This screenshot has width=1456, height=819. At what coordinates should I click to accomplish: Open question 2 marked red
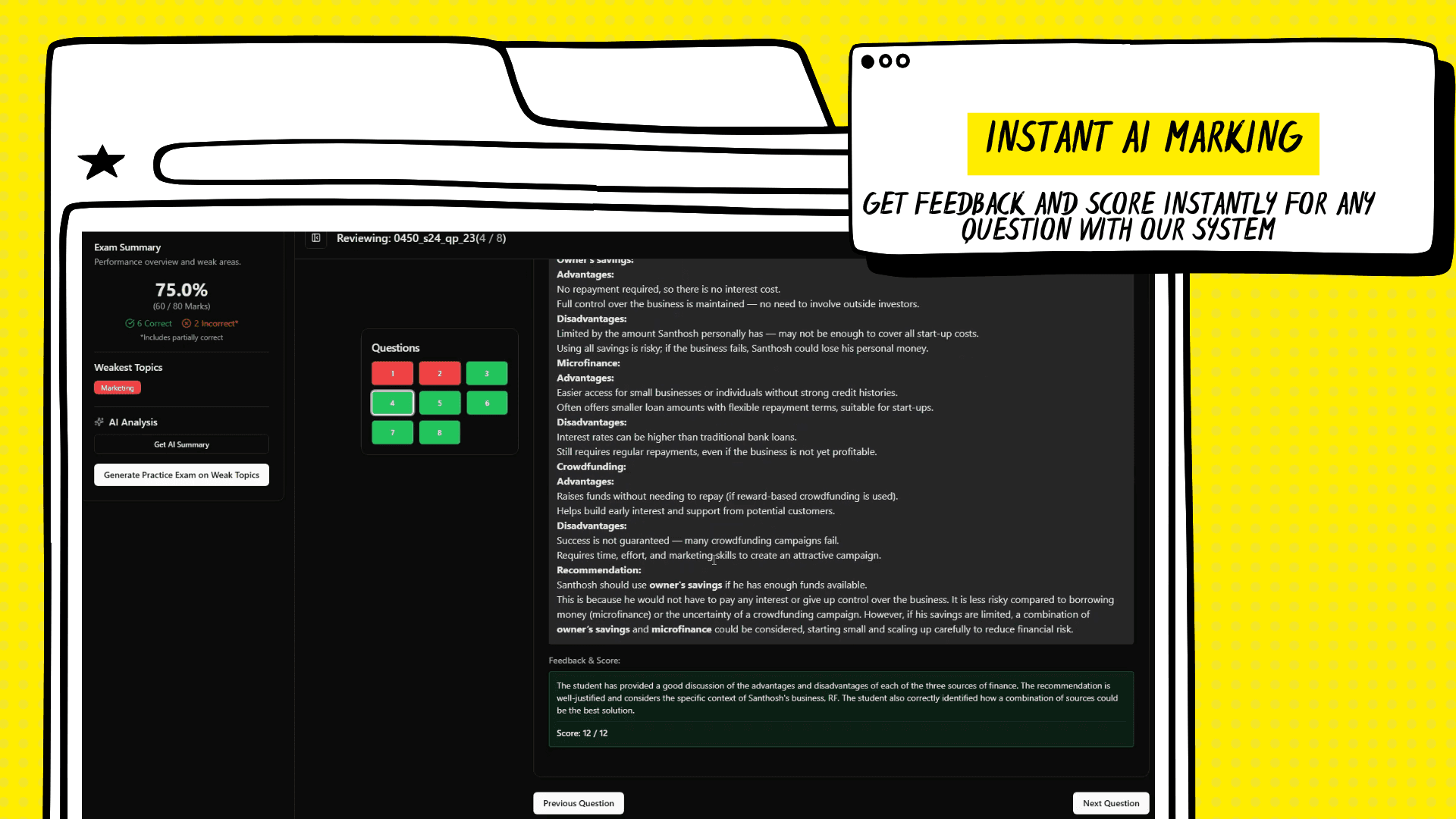tap(439, 373)
